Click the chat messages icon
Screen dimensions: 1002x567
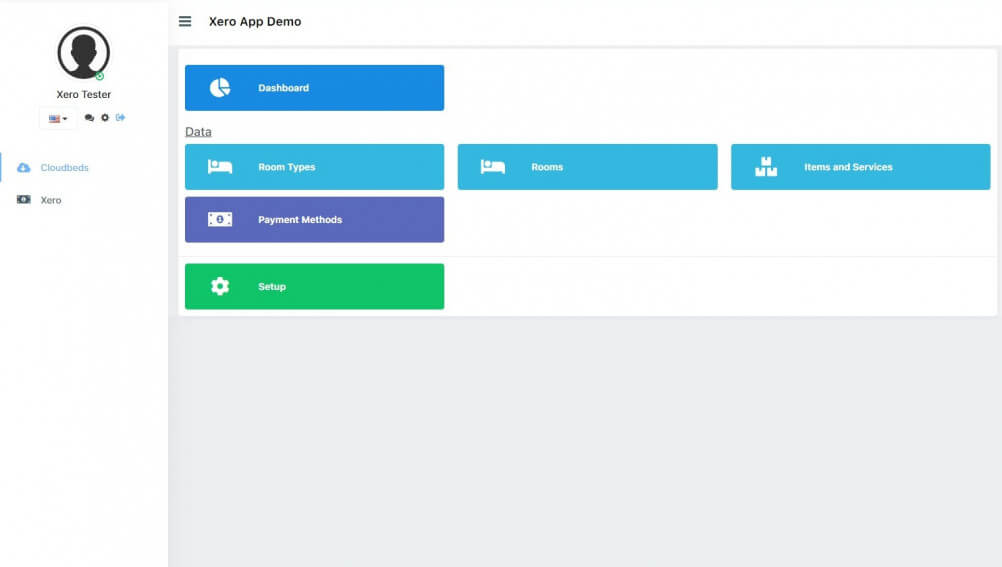89,118
